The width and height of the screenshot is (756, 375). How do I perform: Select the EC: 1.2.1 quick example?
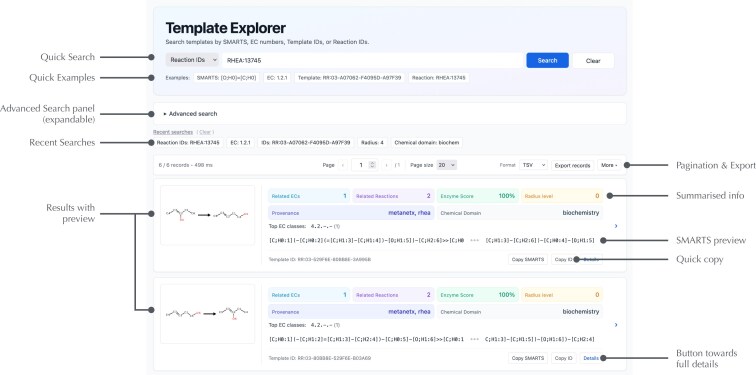point(277,78)
